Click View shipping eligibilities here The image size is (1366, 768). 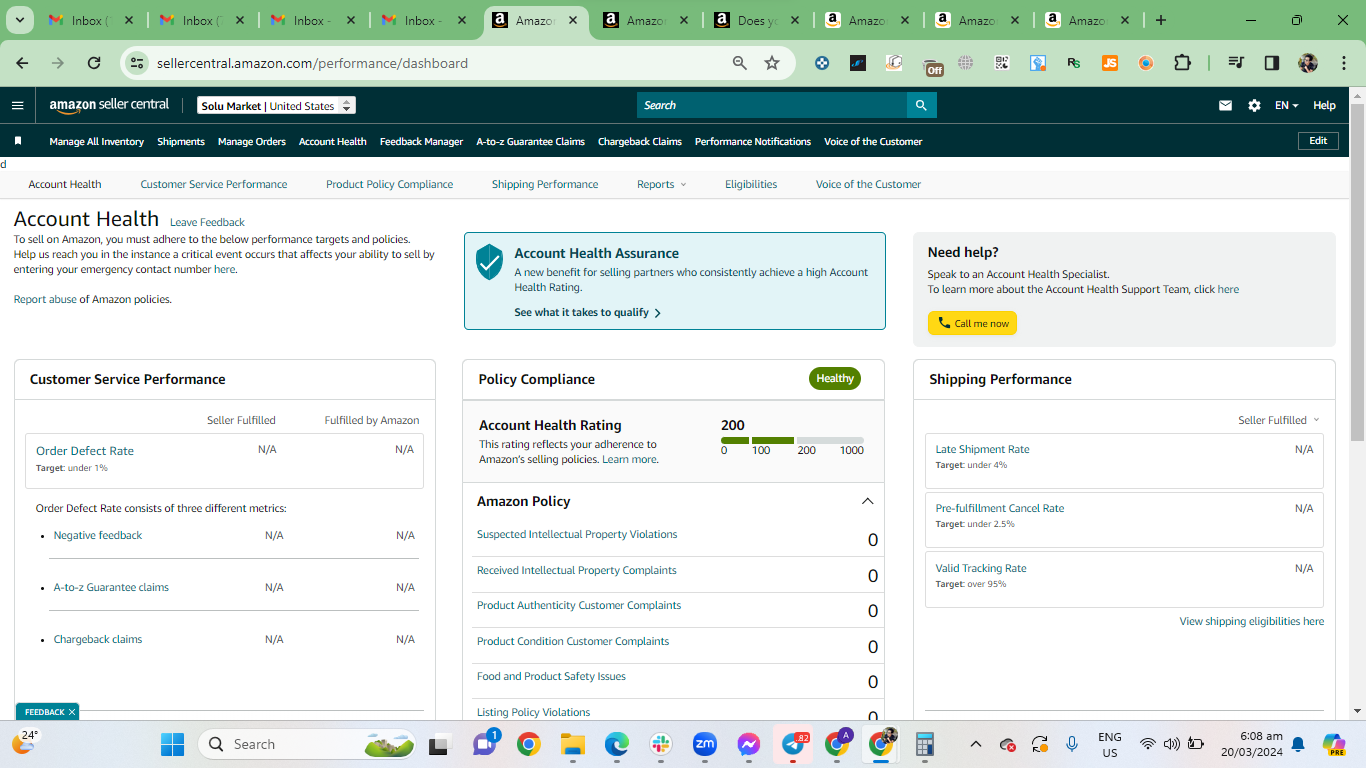point(1252,621)
